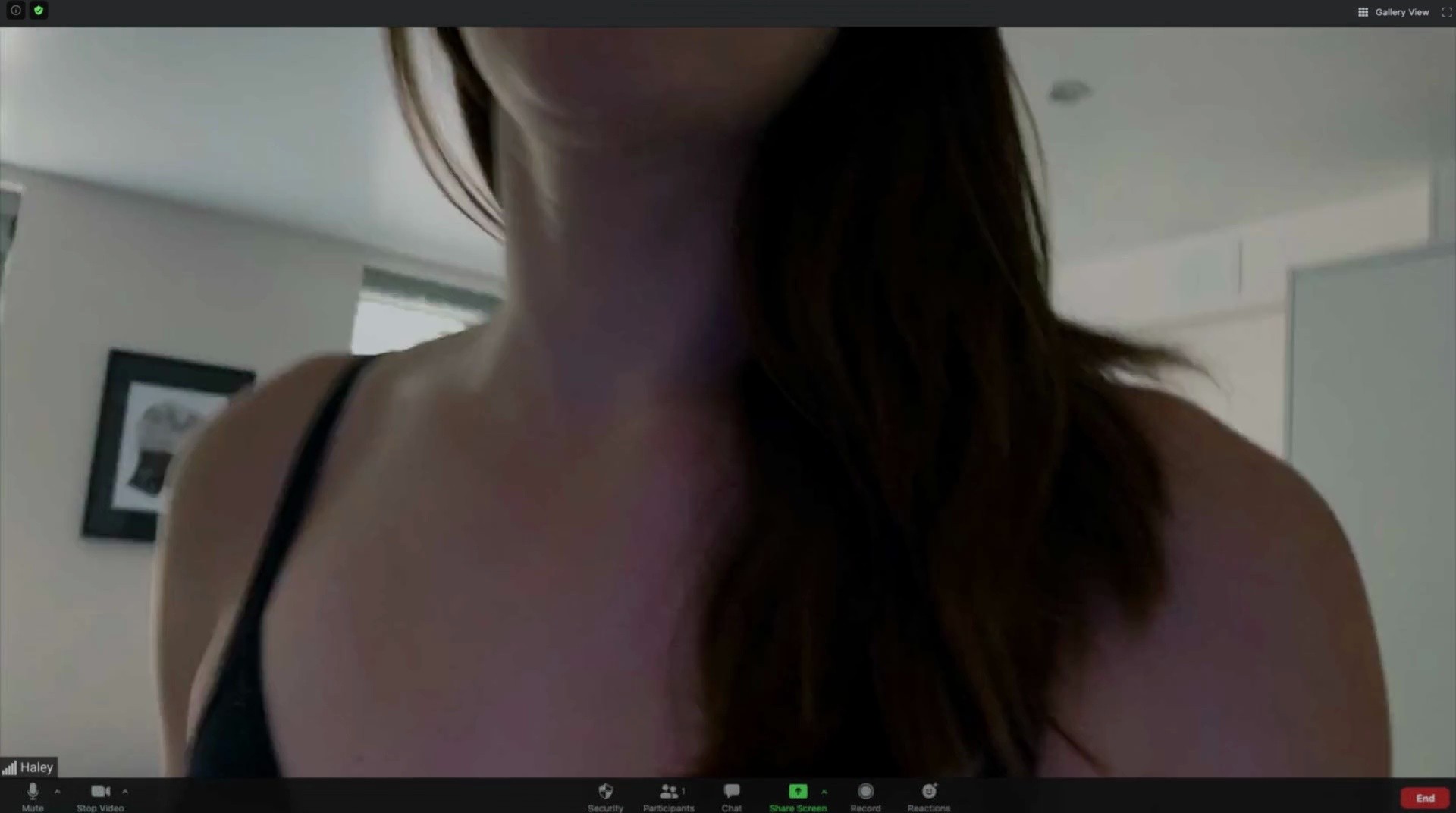Screen dimensions: 1456x813
Task: Click the green encryption shield icon
Action: (x=39, y=11)
